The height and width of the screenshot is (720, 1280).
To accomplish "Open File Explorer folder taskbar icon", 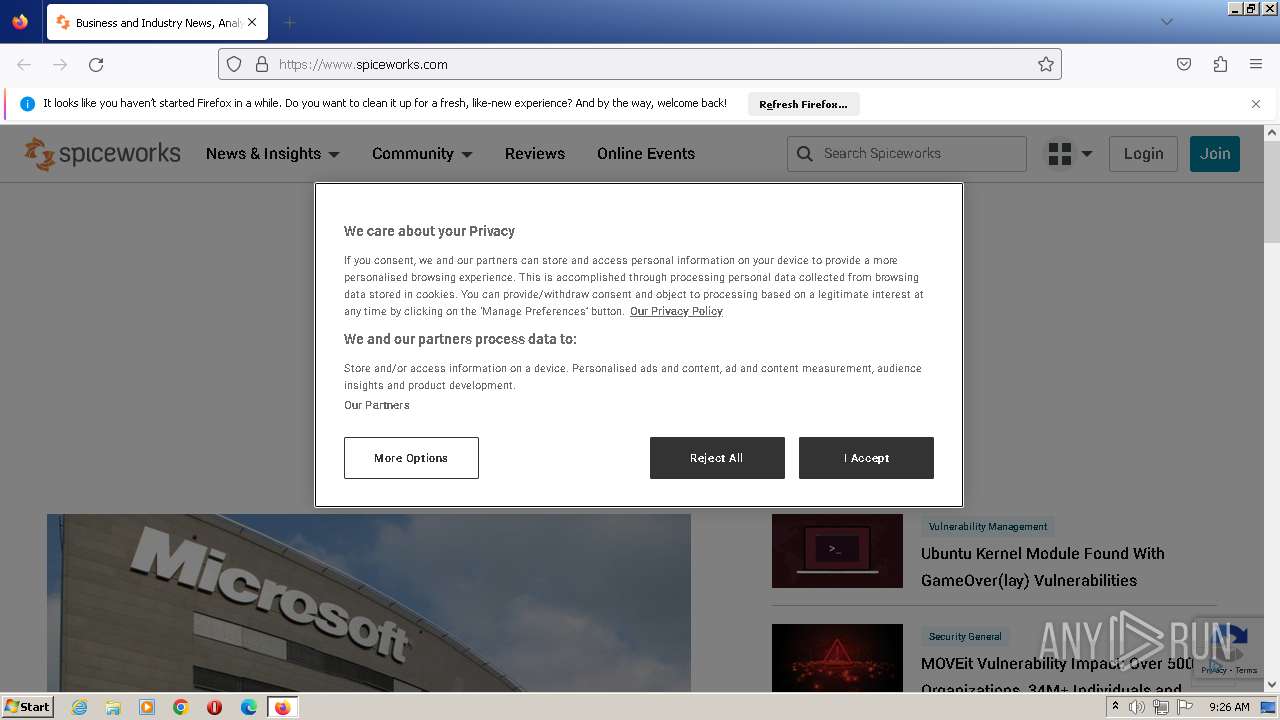I will click(113, 707).
